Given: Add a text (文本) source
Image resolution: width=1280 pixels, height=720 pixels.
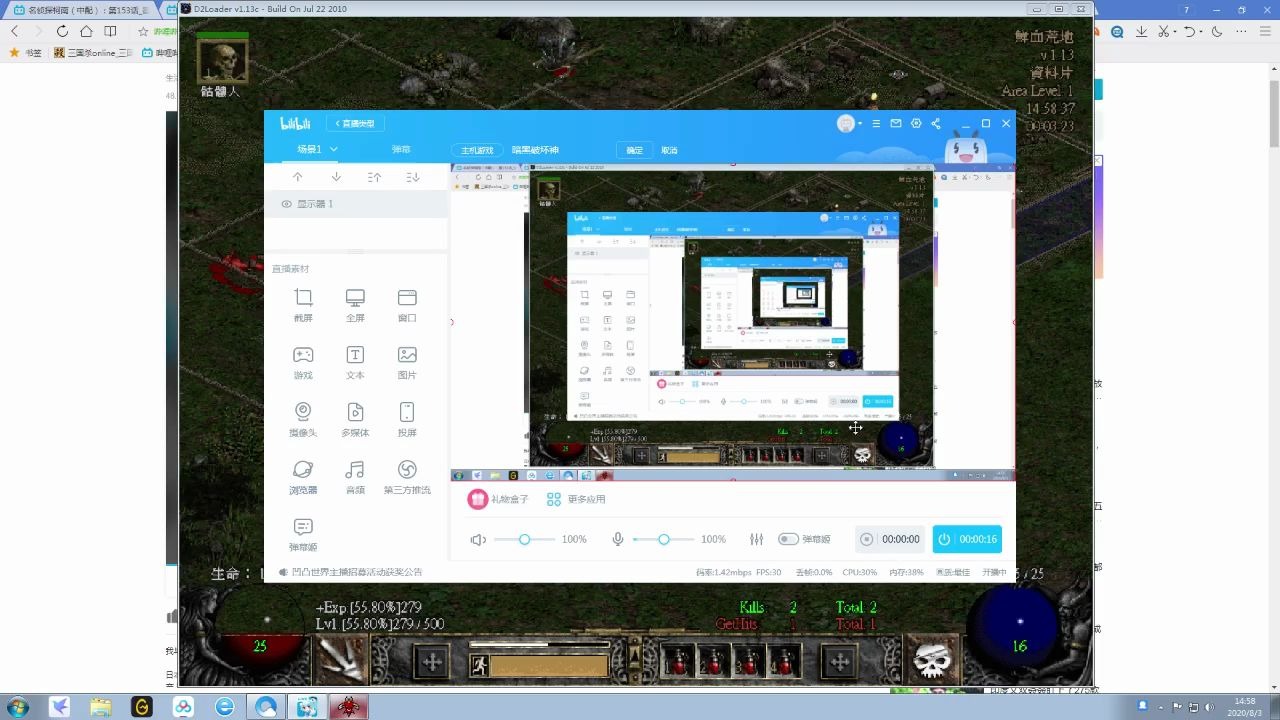Looking at the screenshot, I should 355,363.
